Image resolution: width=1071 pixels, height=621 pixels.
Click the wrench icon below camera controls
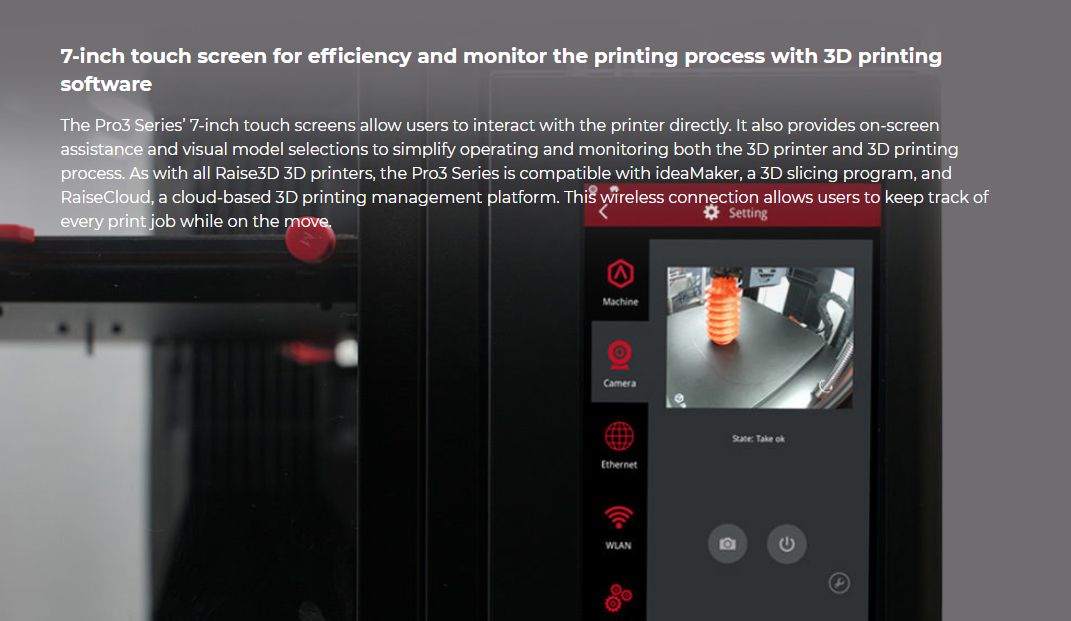click(839, 583)
